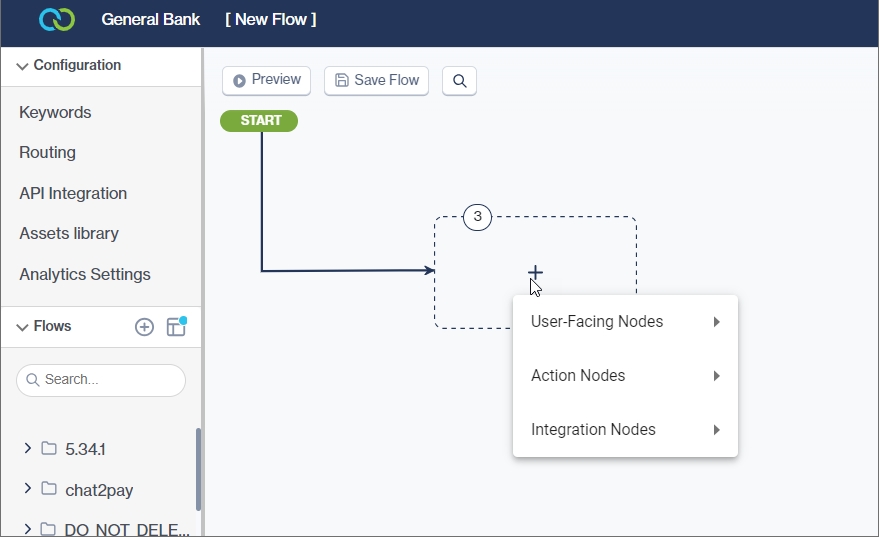This screenshot has height=537, width=879.
Task: Expand the chat2pay folder chevron
Action: (27, 489)
